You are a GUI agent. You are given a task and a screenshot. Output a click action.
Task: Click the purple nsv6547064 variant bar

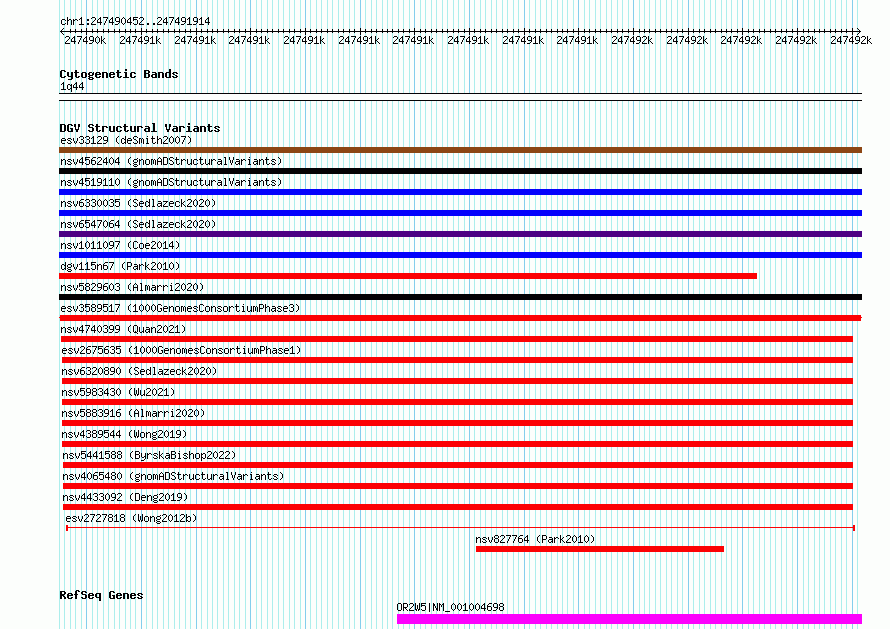coord(460,234)
